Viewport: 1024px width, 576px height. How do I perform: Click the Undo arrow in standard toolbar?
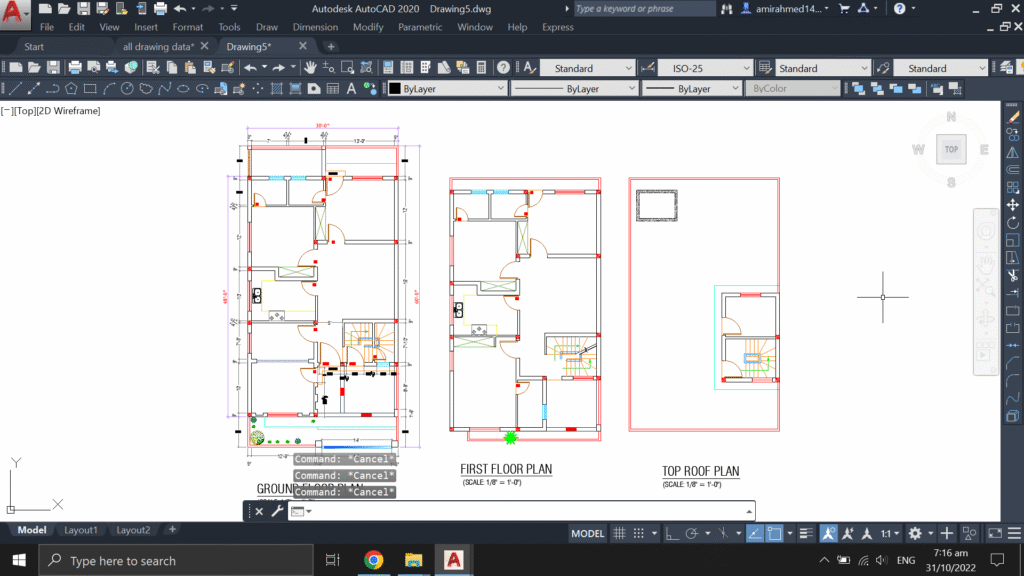click(x=250, y=67)
